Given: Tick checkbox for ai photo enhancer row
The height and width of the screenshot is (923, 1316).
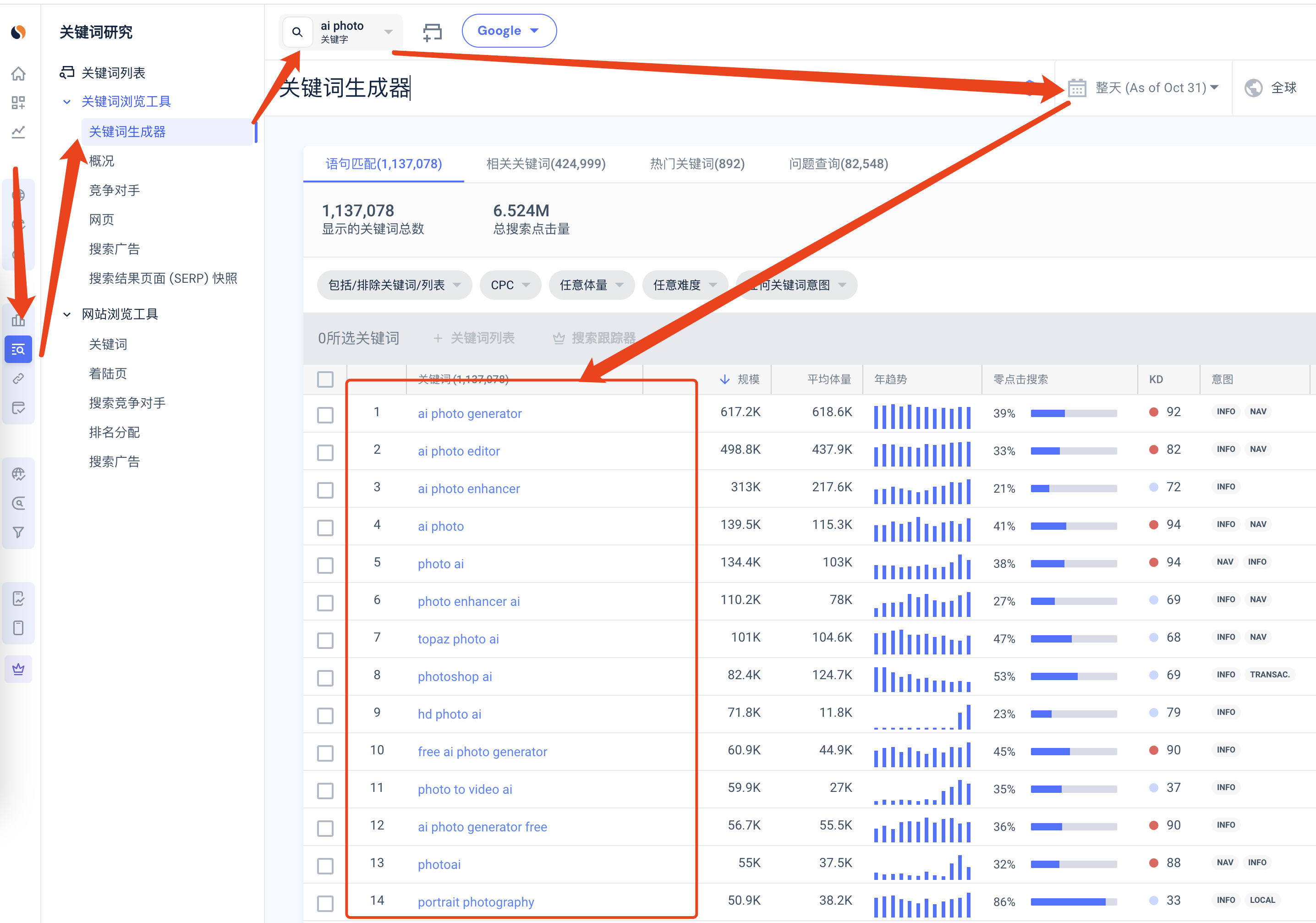Looking at the screenshot, I should click(x=325, y=489).
